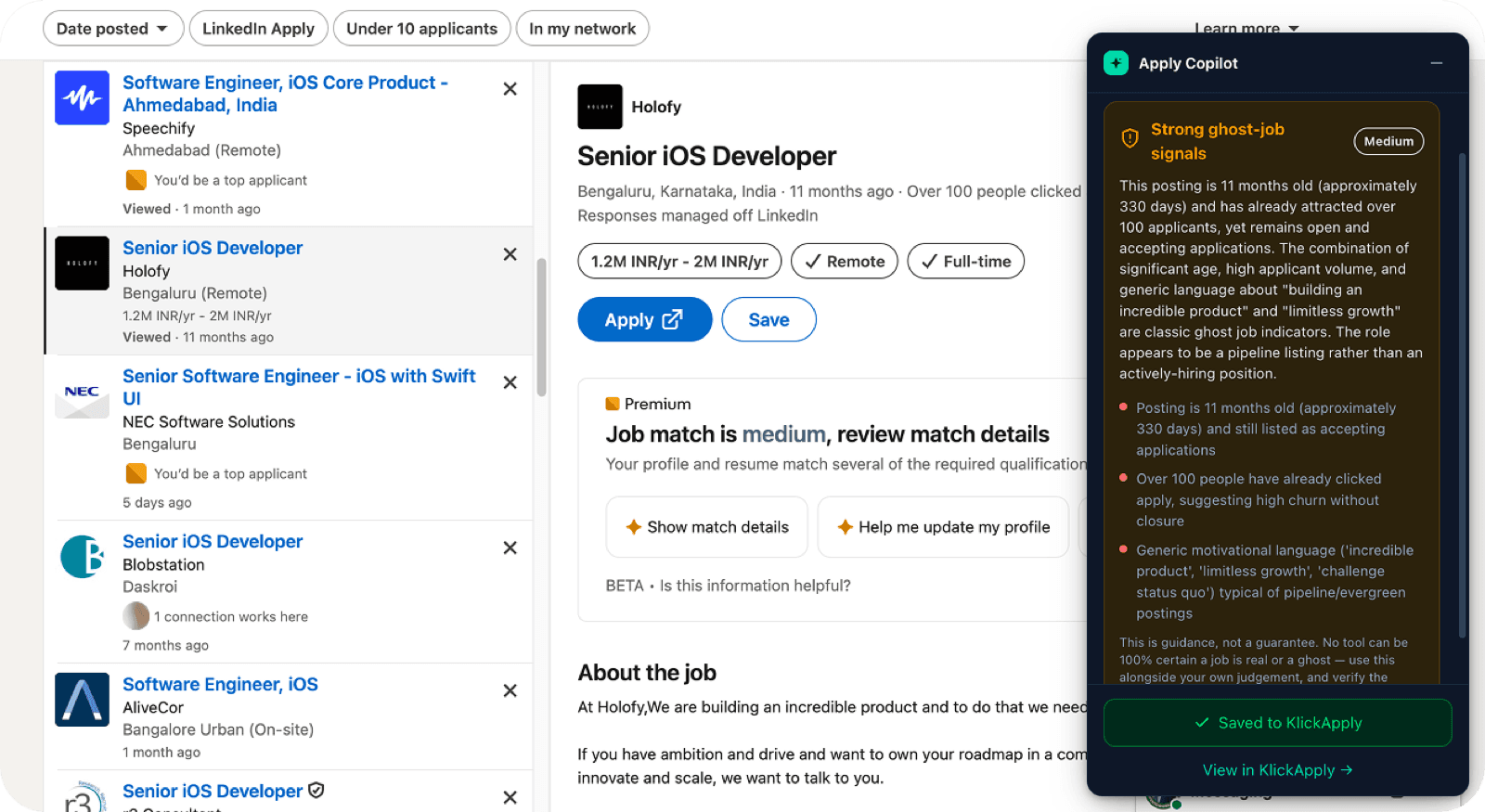Click 'Responses managed off LinkedIn' text

[x=698, y=215]
